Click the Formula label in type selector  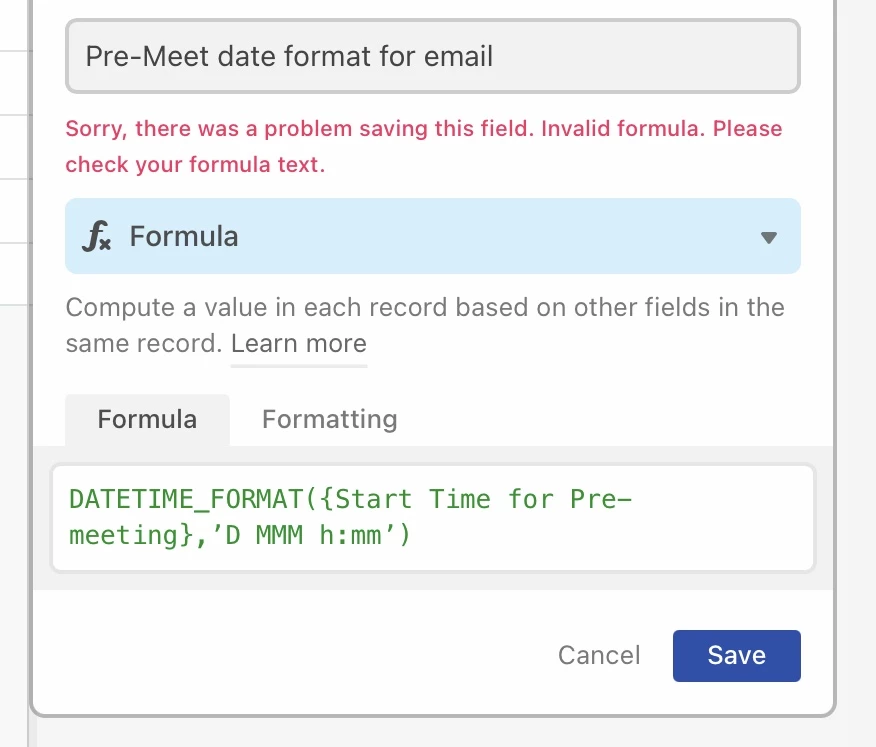[184, 236]
